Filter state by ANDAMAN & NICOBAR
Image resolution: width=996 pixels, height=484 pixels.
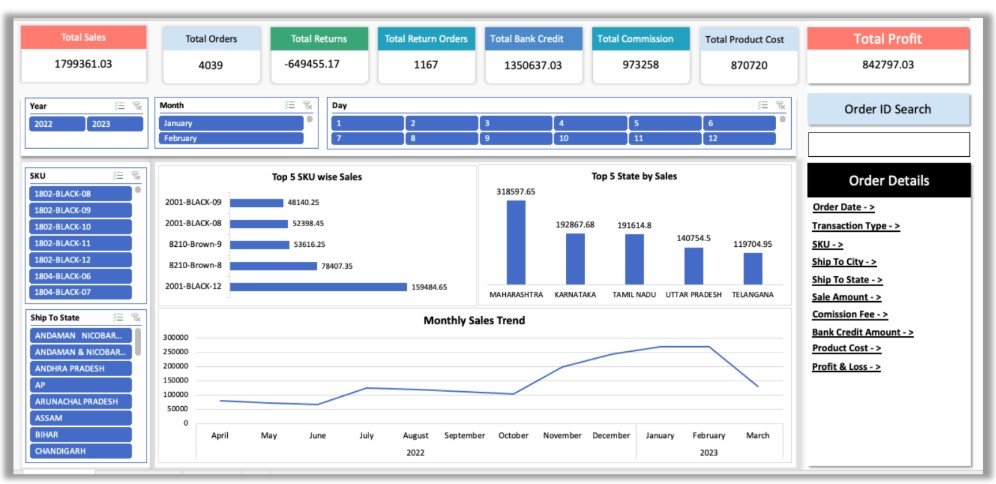81,352
